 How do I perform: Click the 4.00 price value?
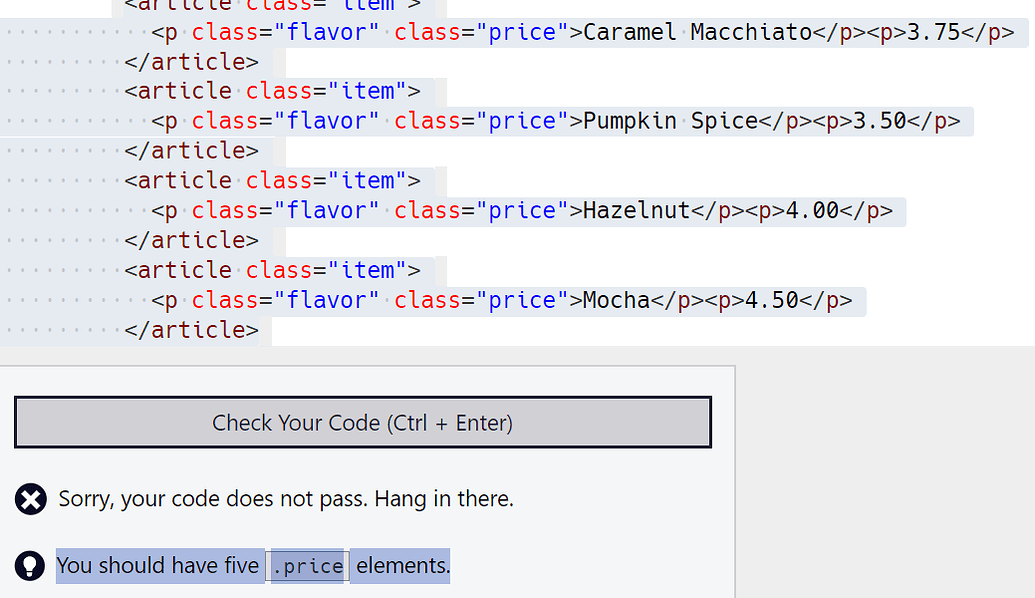[812, 211]
